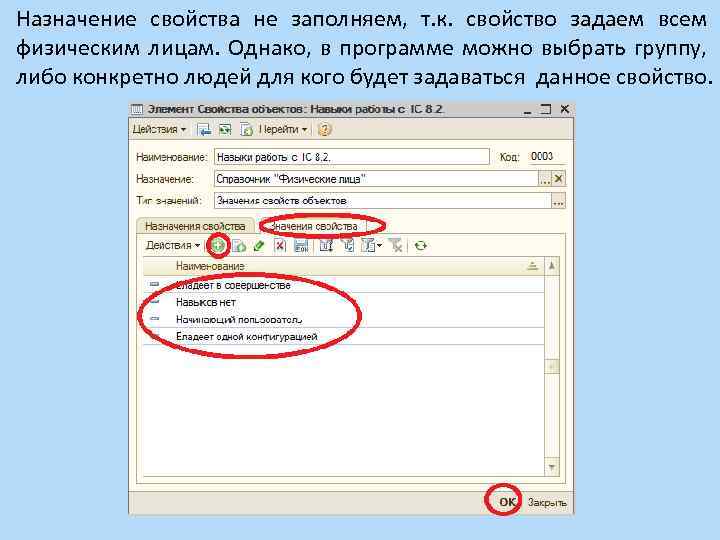Click the copy-document icon in the top toolbar
720x540 pixels.
[x=246, y=129]
